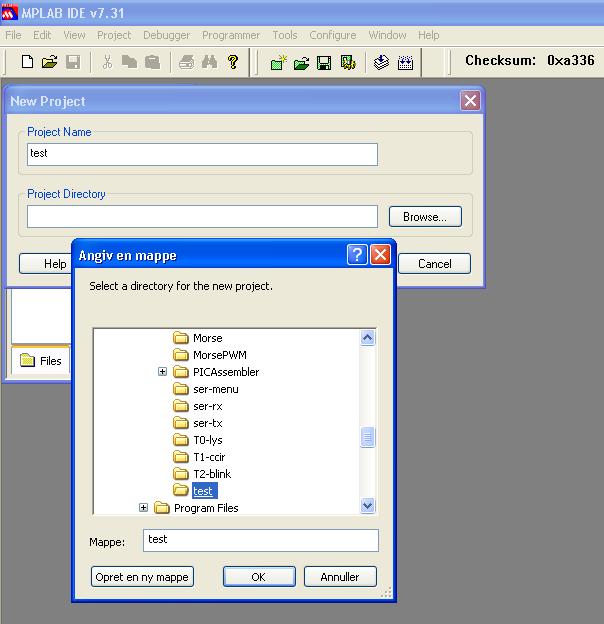
Task: Select the ser-rx folder
Action: tap(198, 406)
